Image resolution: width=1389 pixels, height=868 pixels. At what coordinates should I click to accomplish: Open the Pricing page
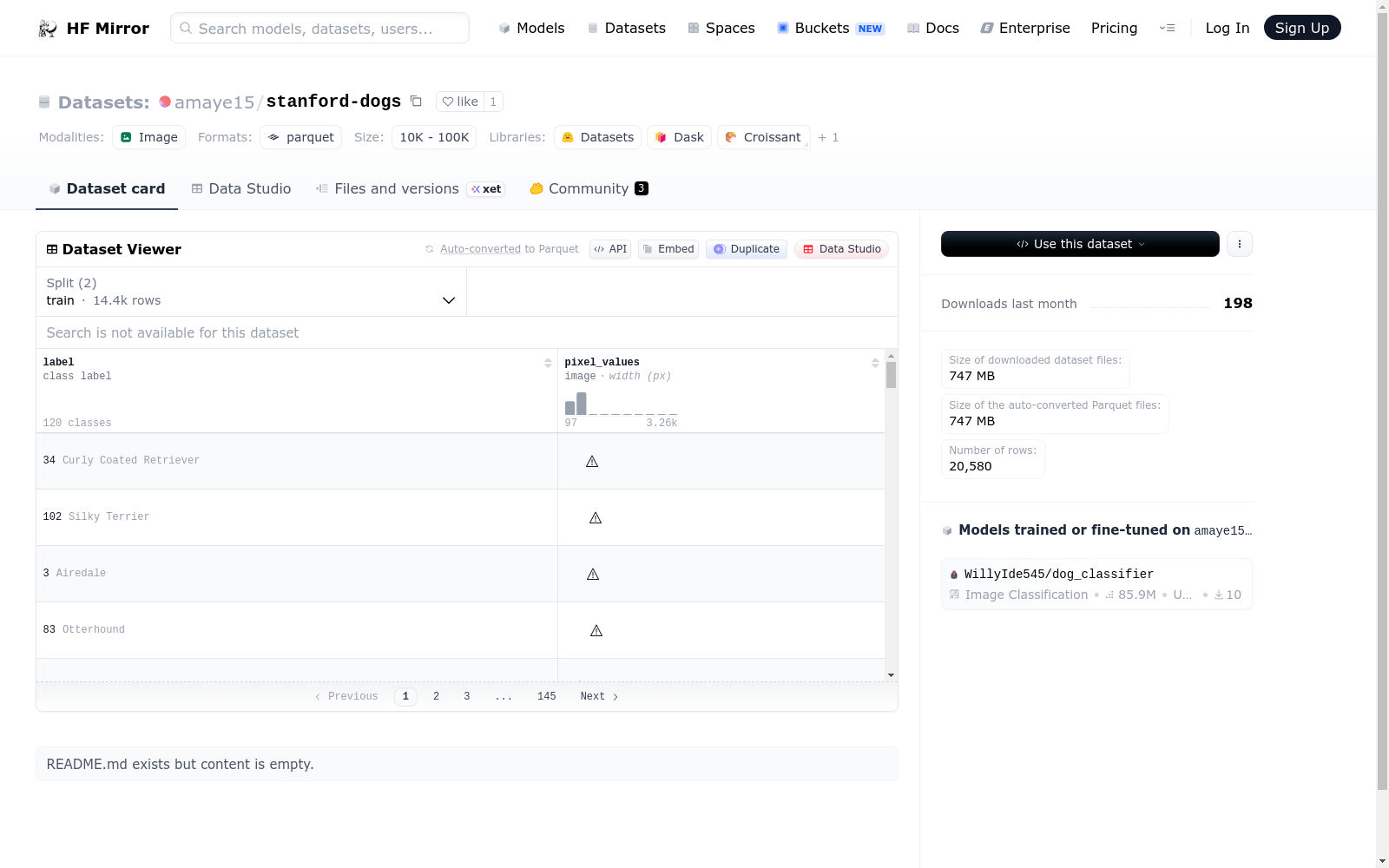(x=1114, y=28)
